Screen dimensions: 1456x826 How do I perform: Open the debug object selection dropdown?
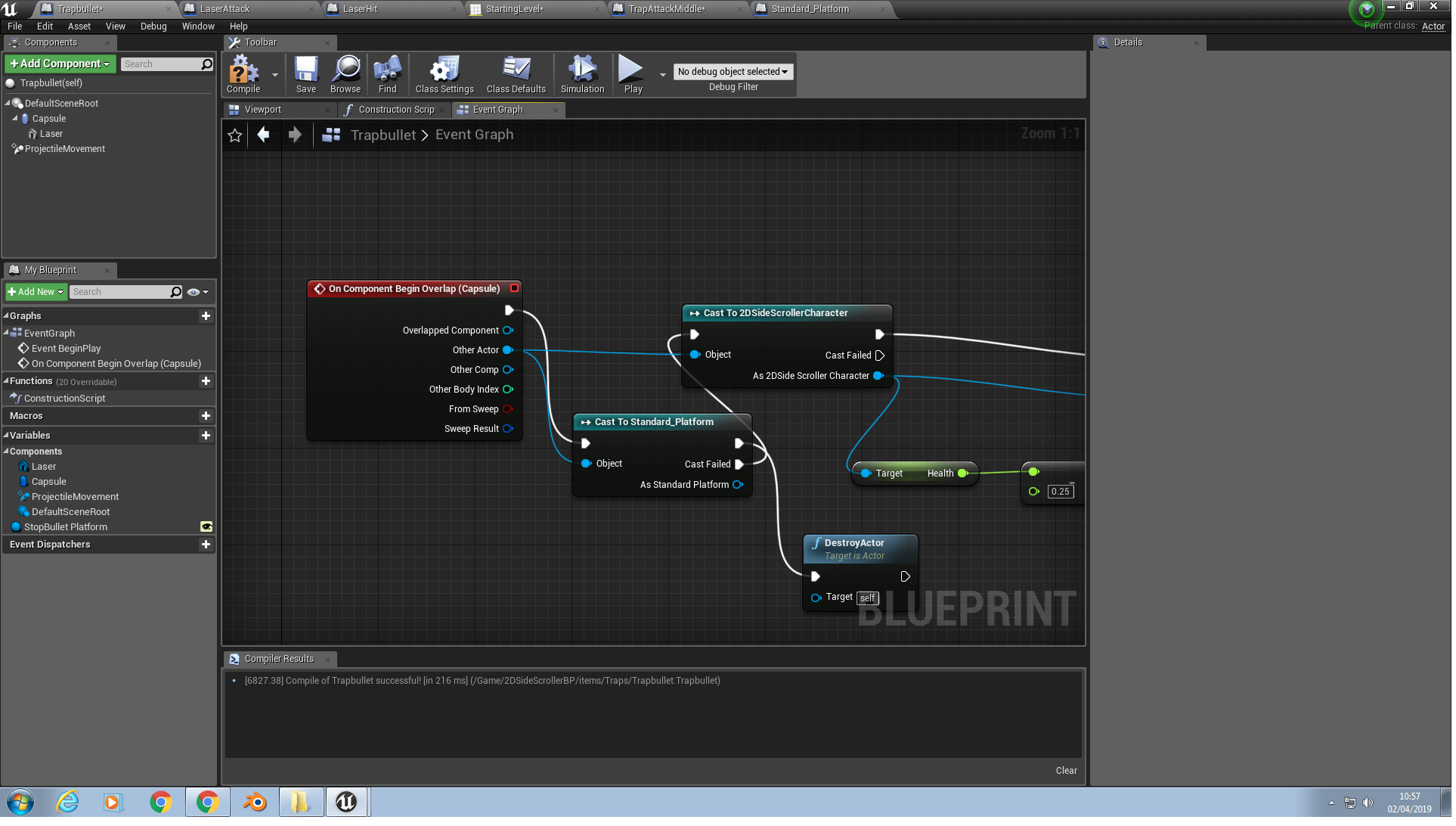coord(735,72)
